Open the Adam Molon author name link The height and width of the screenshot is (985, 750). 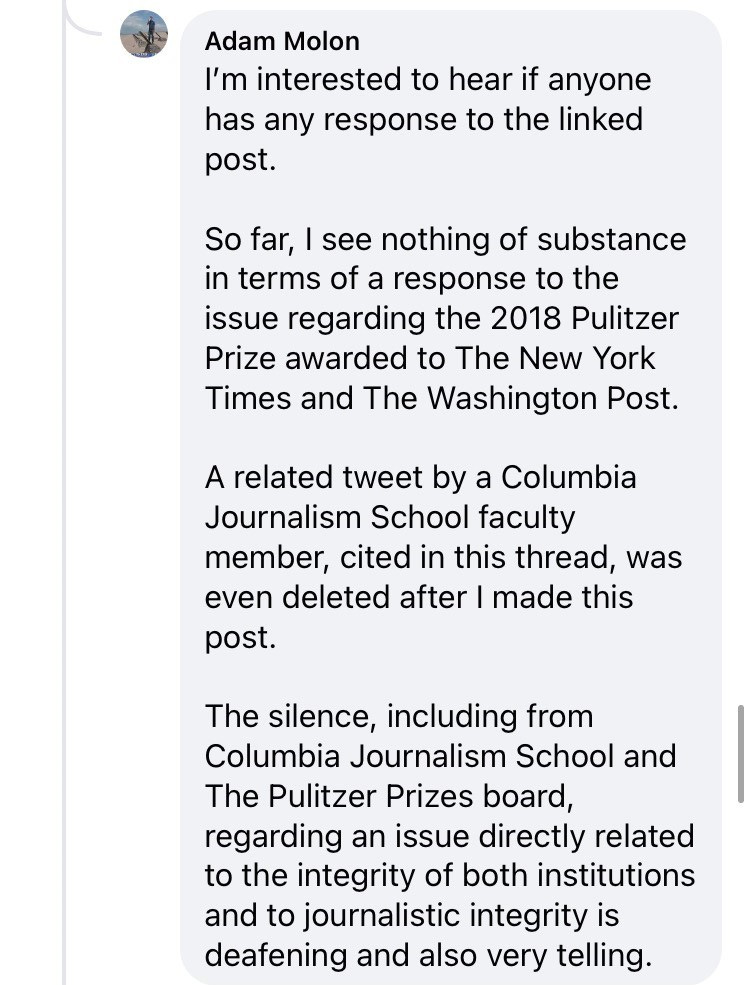(282, 41)
